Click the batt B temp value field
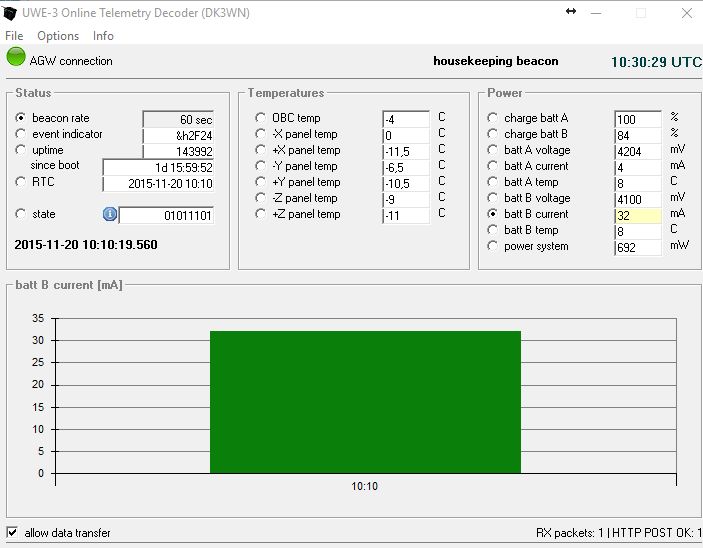 (638, 231)
